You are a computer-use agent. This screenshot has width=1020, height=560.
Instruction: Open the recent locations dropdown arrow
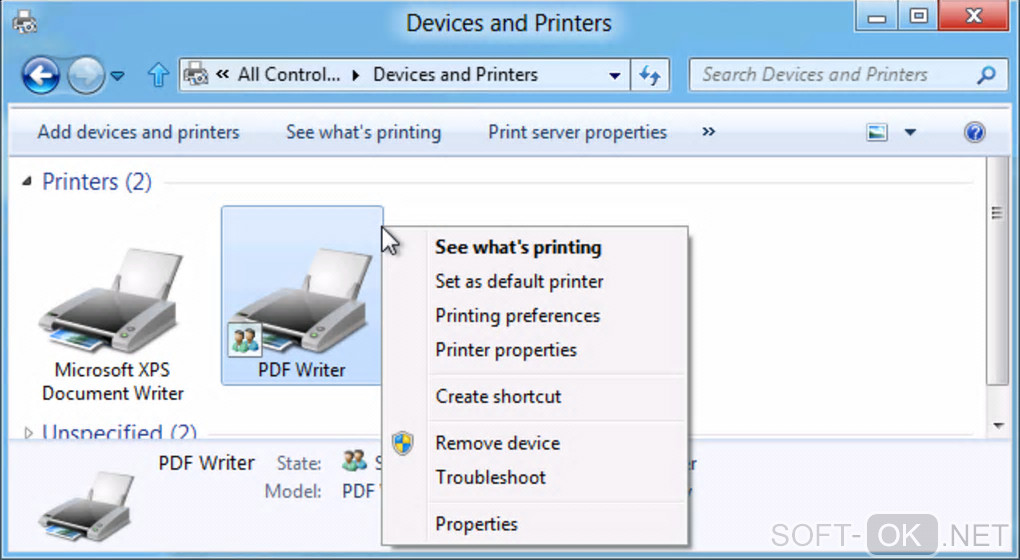point(118,76)
